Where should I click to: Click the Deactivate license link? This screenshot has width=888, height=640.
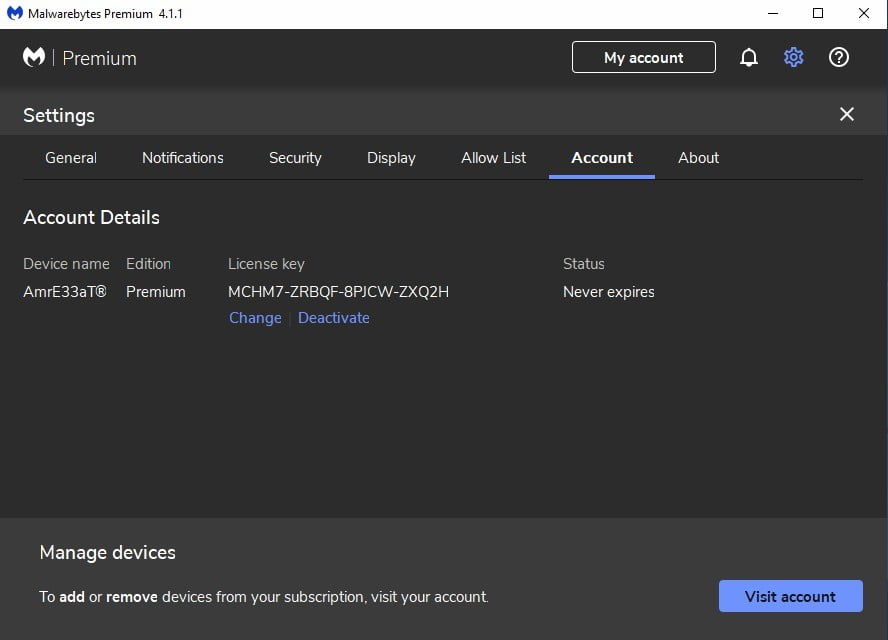tap(334, 318)
